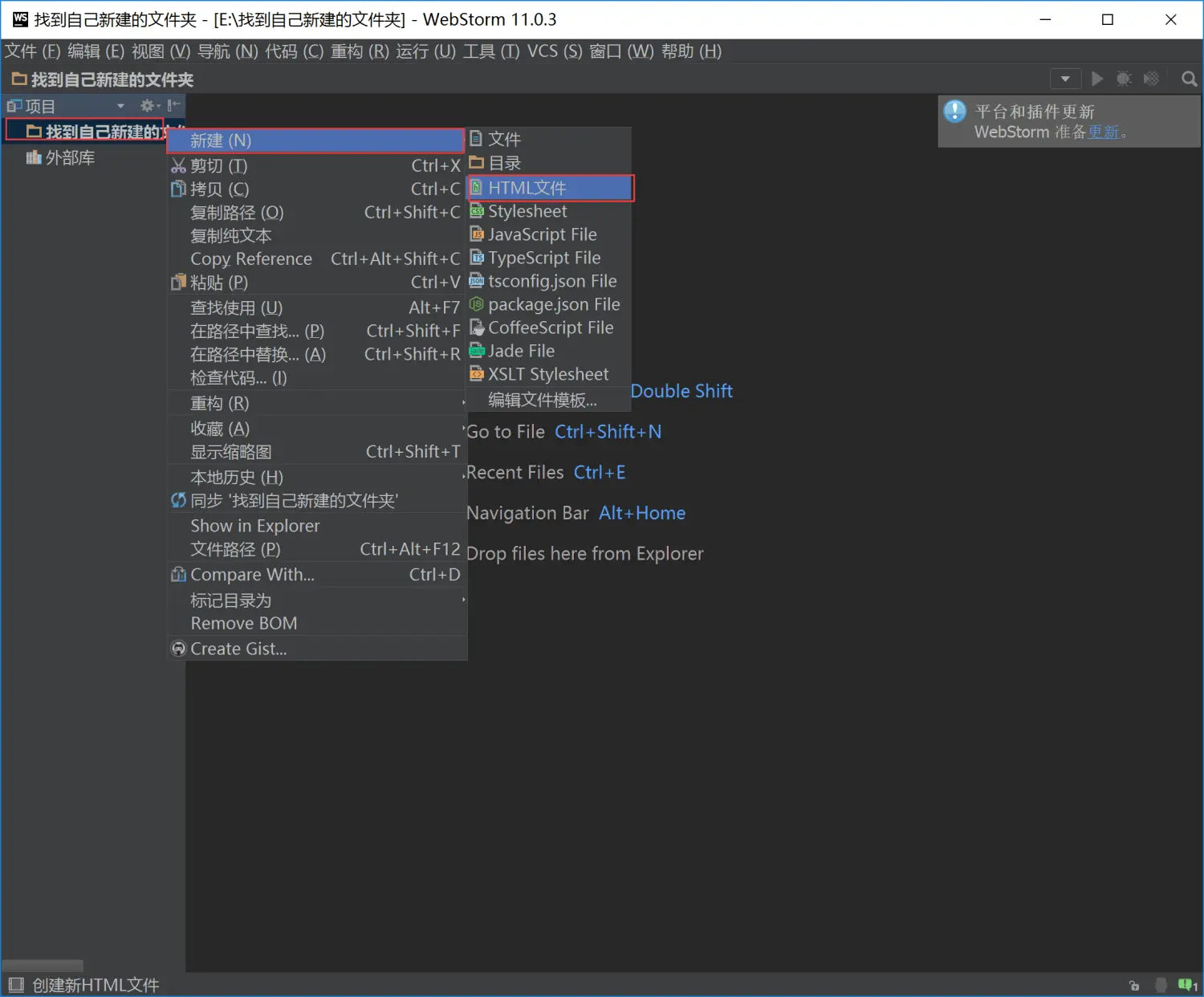Click the Jade File icon

(477, 351)
